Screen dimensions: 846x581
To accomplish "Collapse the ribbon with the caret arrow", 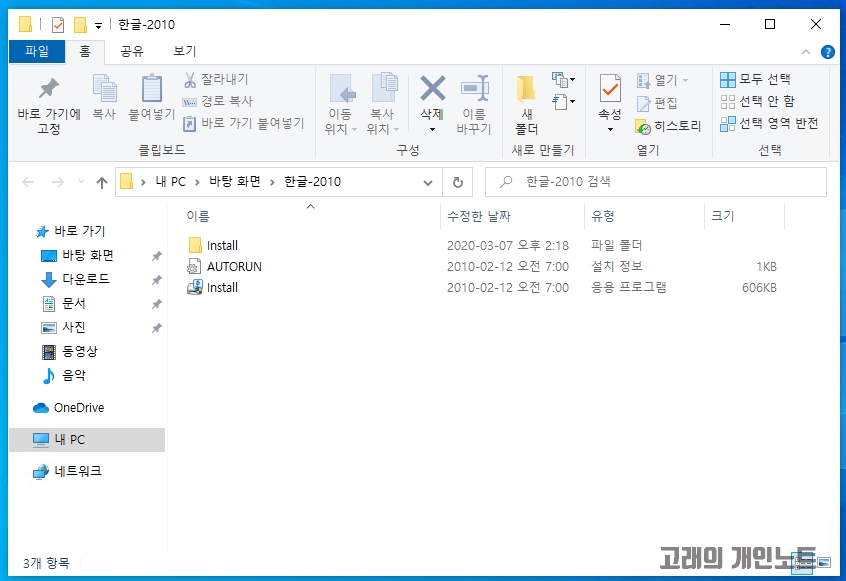I will click(806, 52).
